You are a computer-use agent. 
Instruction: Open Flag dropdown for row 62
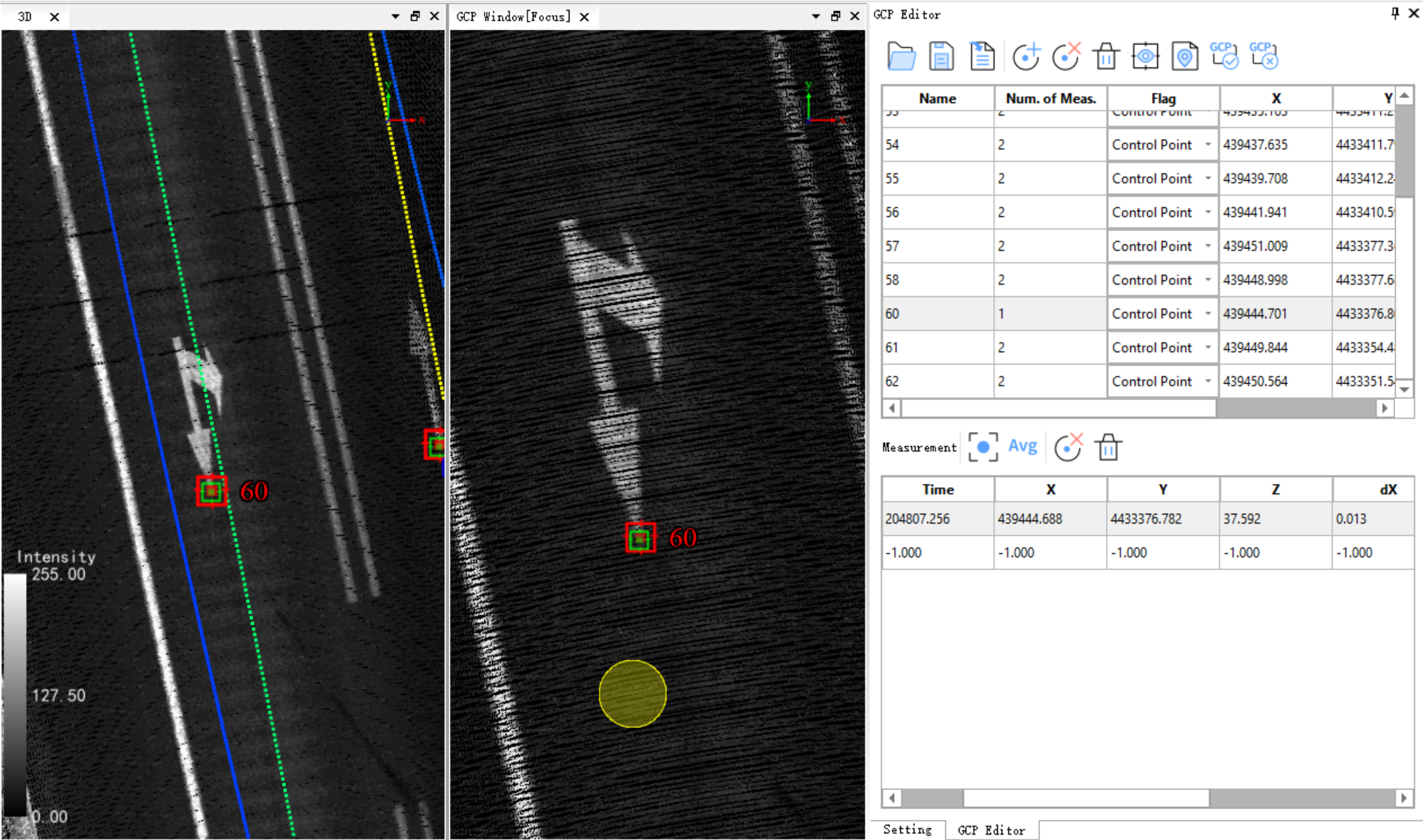point(1207,381)
